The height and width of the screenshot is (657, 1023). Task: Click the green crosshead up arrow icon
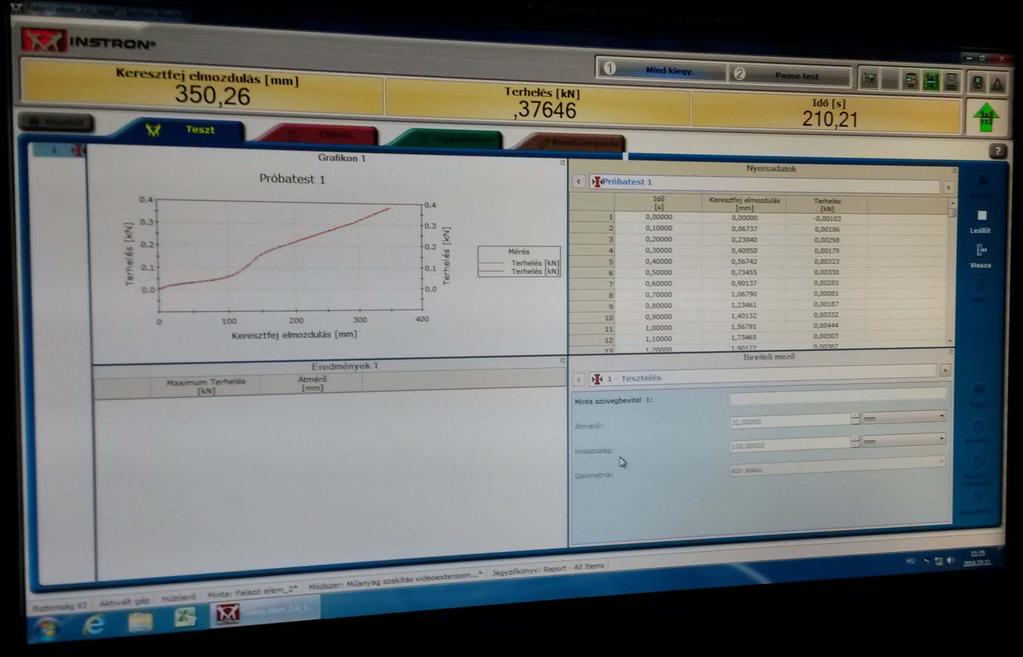[986, 117]
